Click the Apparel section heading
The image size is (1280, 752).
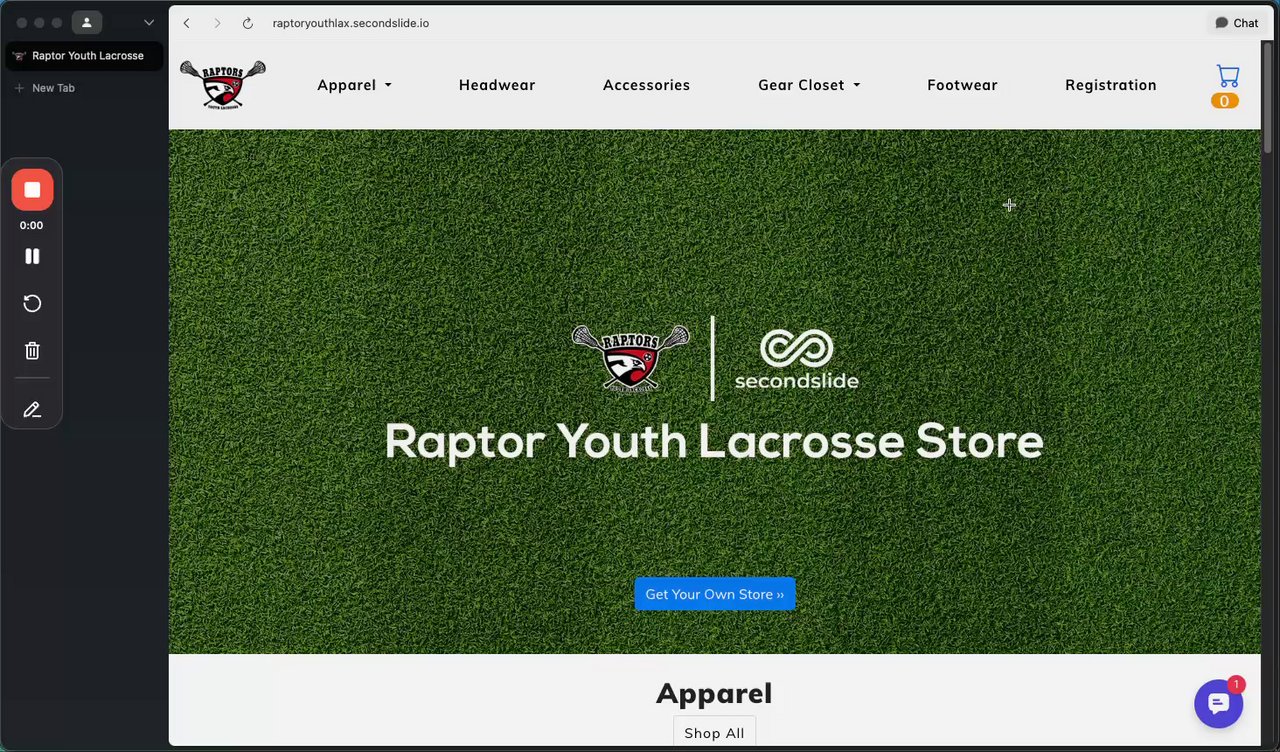click(x=714, y=693)
